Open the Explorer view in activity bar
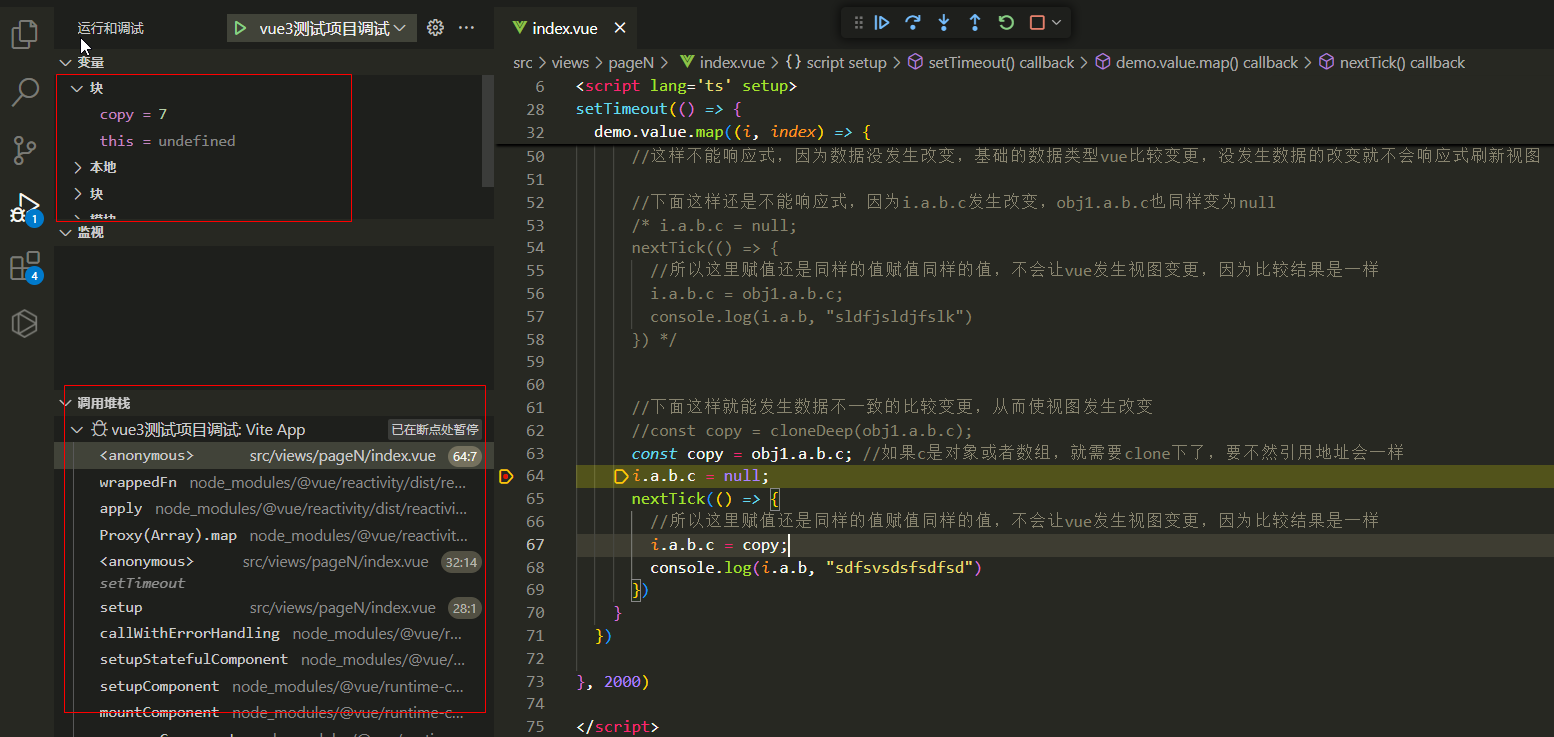Viewport: 1554px width, 737px height. (x=24, y=35)
